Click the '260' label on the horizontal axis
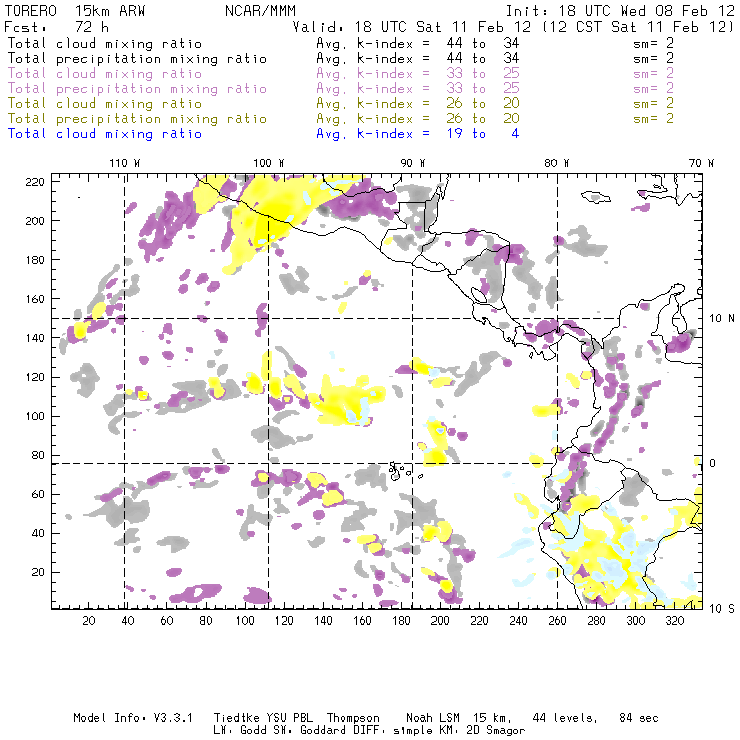This screenshot has height=740, width=740. click(x=557, y=621)
